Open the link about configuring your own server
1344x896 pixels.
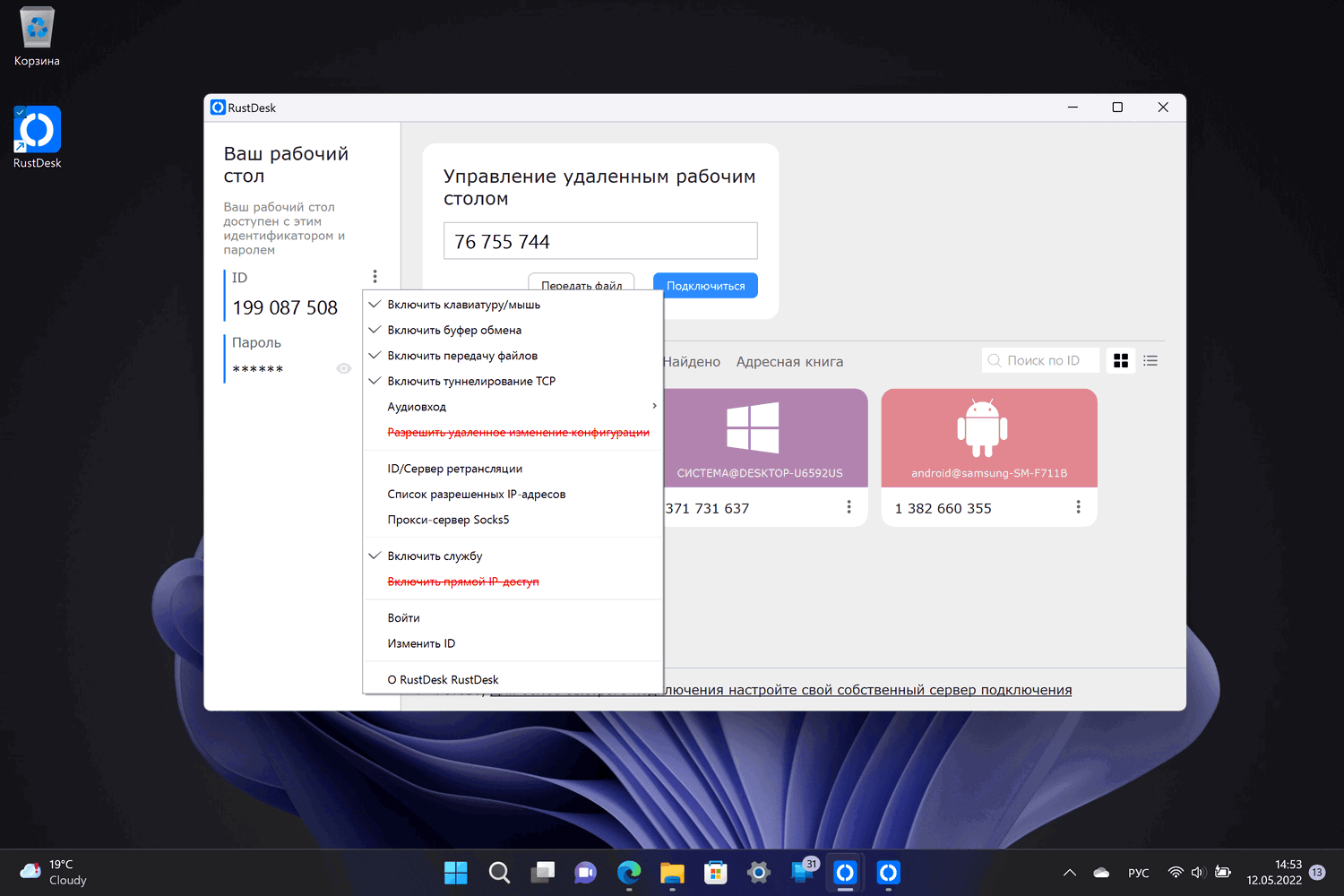point(867,690)
